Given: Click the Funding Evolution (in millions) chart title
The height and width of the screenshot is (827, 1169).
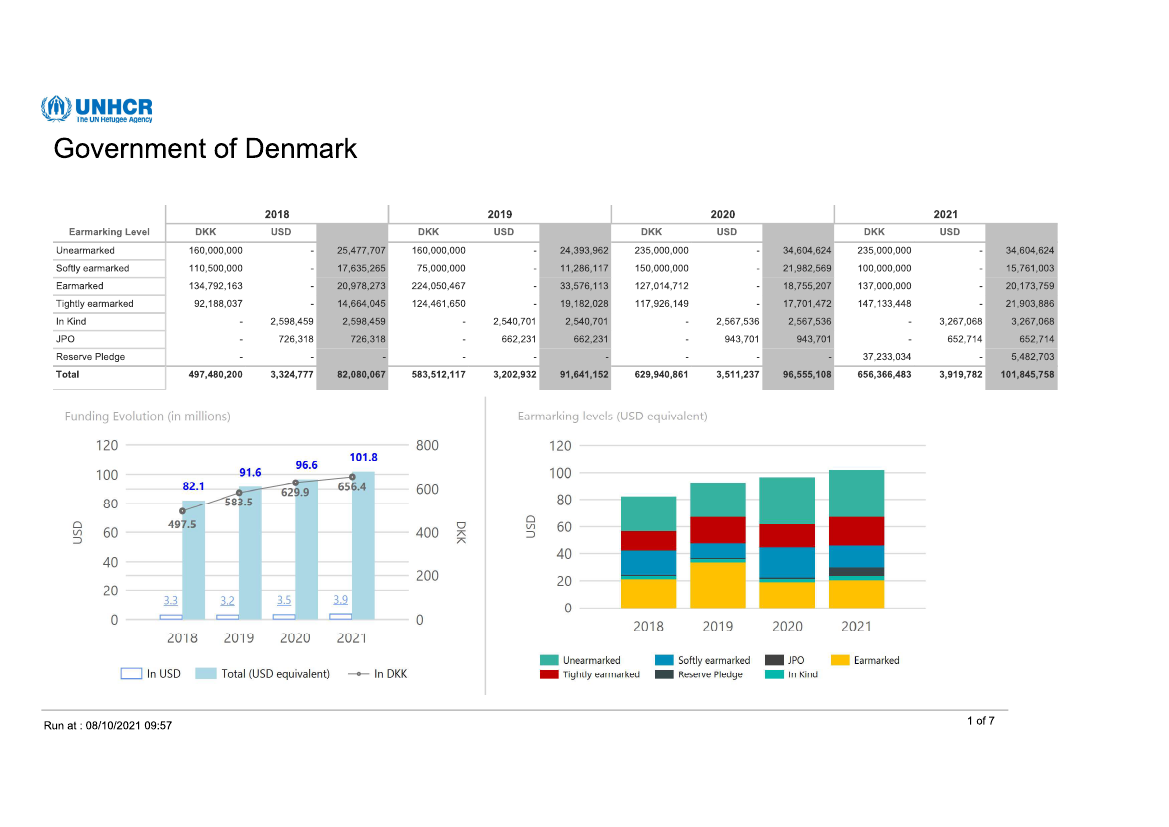Looking at the screenshot, I should click(x=148, y=416).
